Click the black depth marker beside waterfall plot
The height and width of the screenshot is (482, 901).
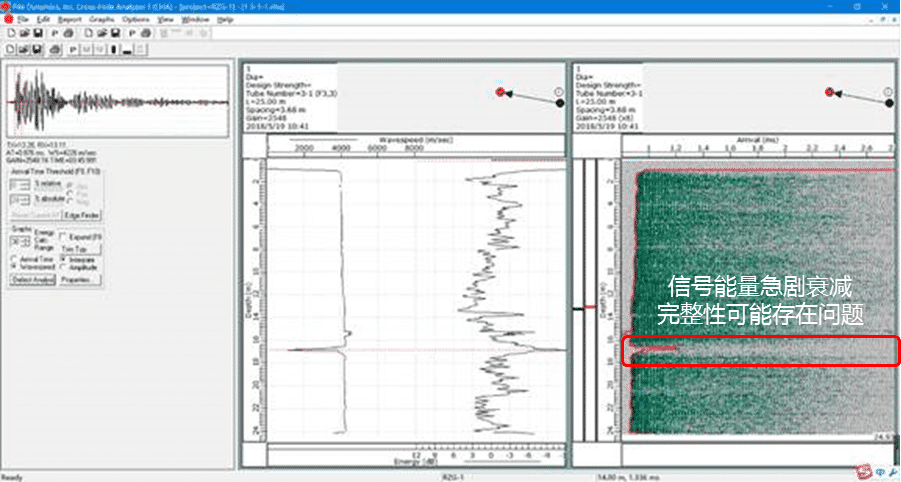577,309
